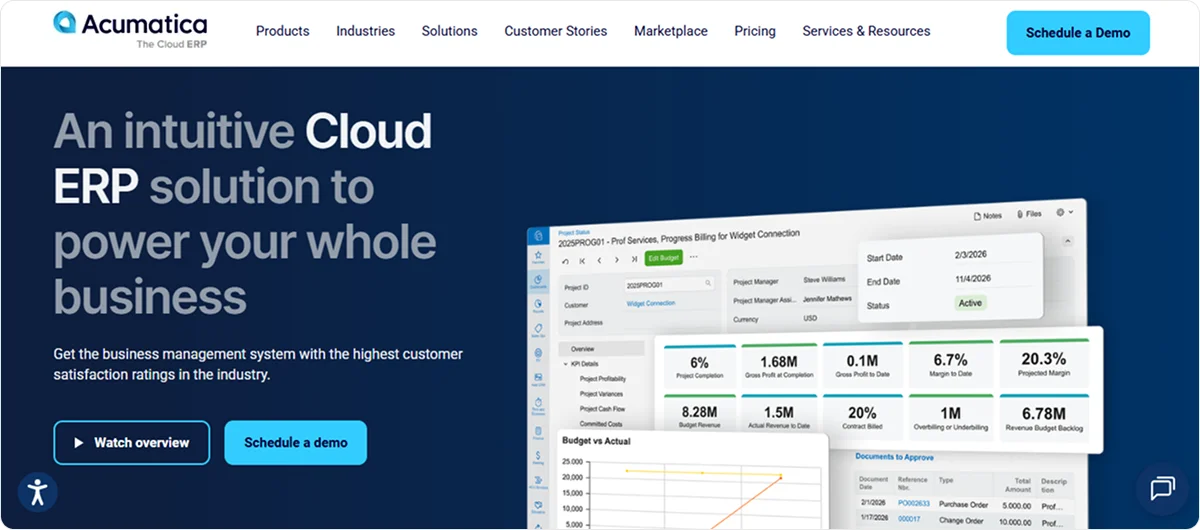Select Overview in the project tree

601,349
